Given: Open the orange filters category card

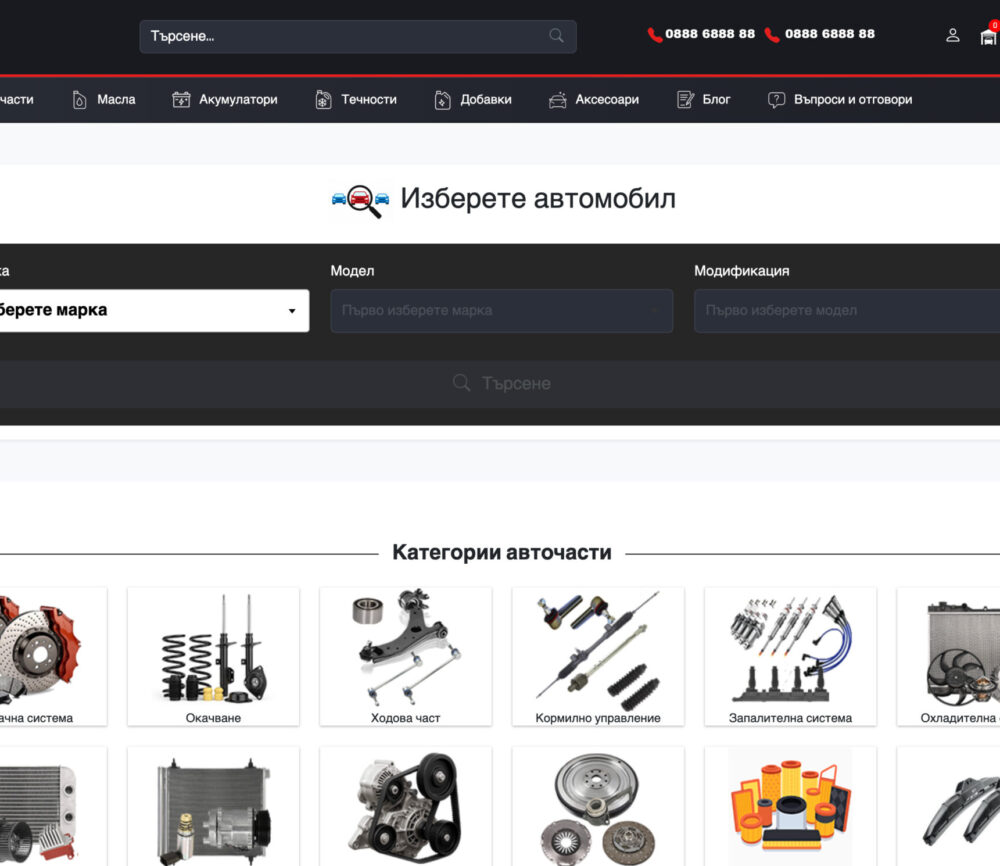Looking at the screenshot, I should coord(790,807).
